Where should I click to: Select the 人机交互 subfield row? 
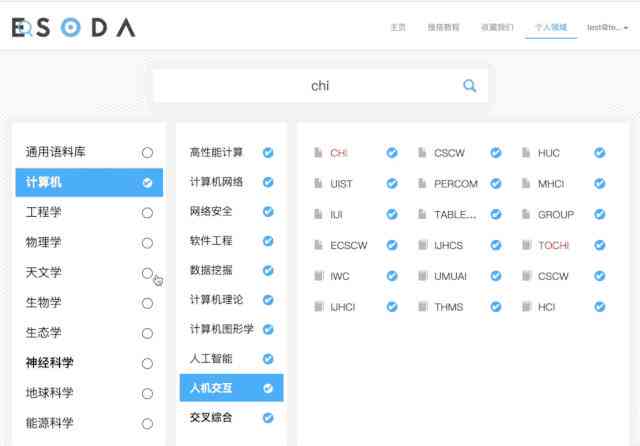click(x=231, y=388)
